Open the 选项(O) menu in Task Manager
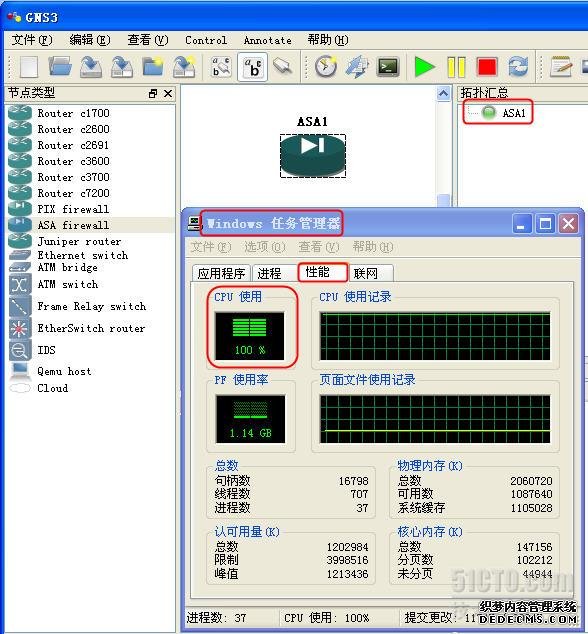The width and height of the screenshot is (588, 634). 264,247
